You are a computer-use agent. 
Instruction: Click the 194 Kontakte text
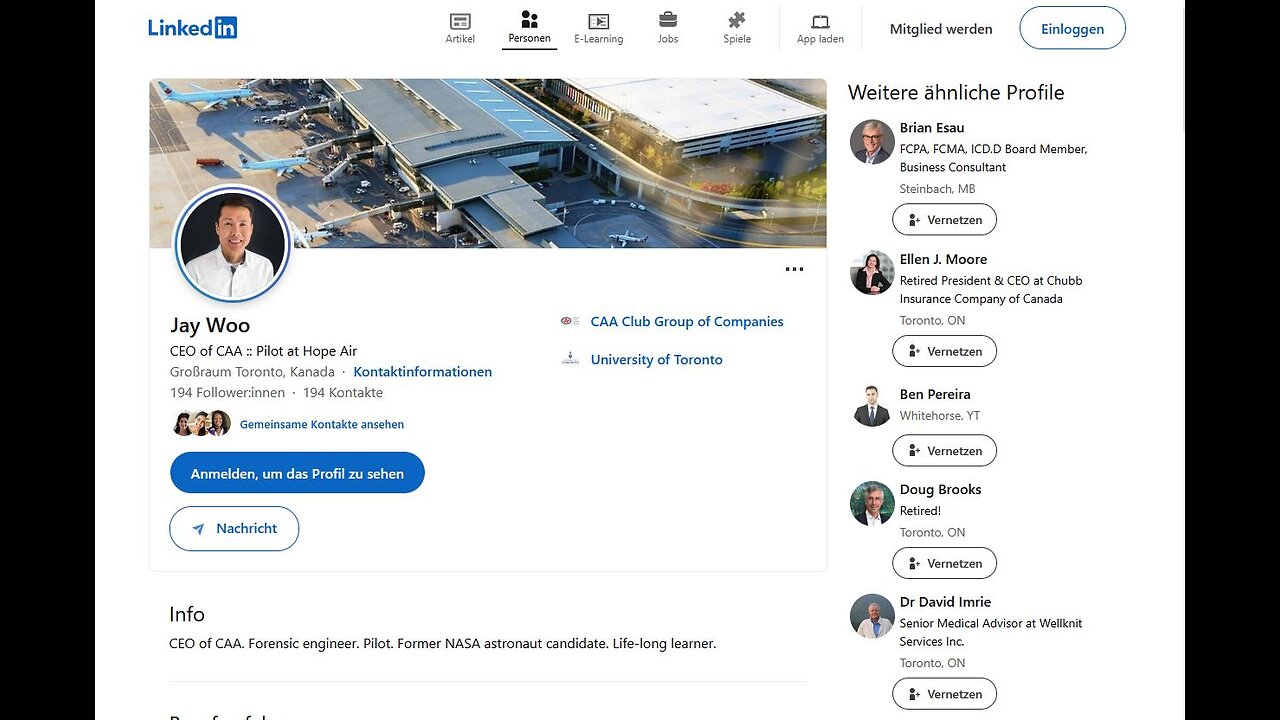click(343, 392)
